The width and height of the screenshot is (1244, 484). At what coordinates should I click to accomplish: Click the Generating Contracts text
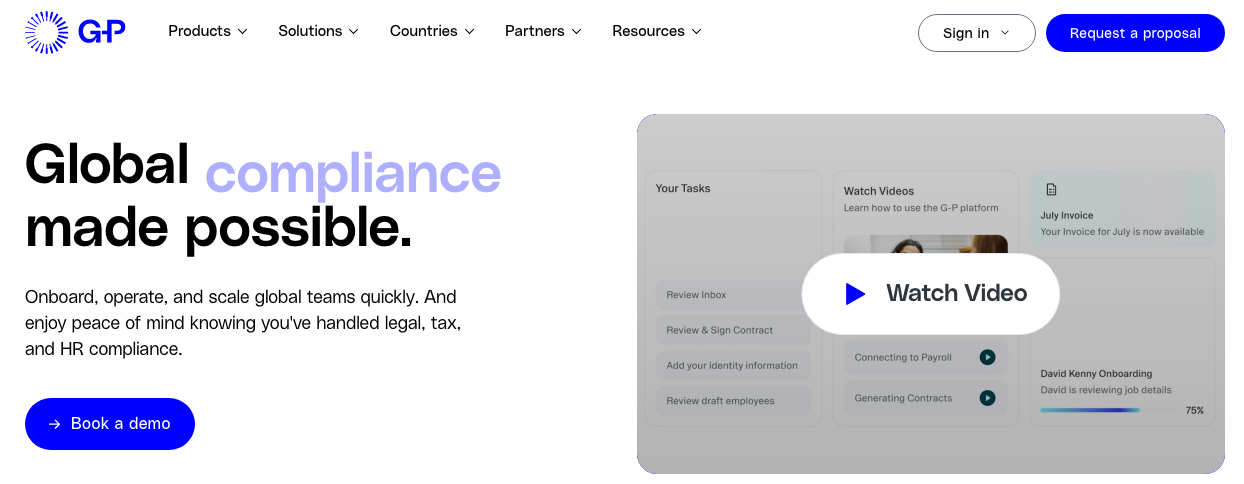click(x=903, y=398)
